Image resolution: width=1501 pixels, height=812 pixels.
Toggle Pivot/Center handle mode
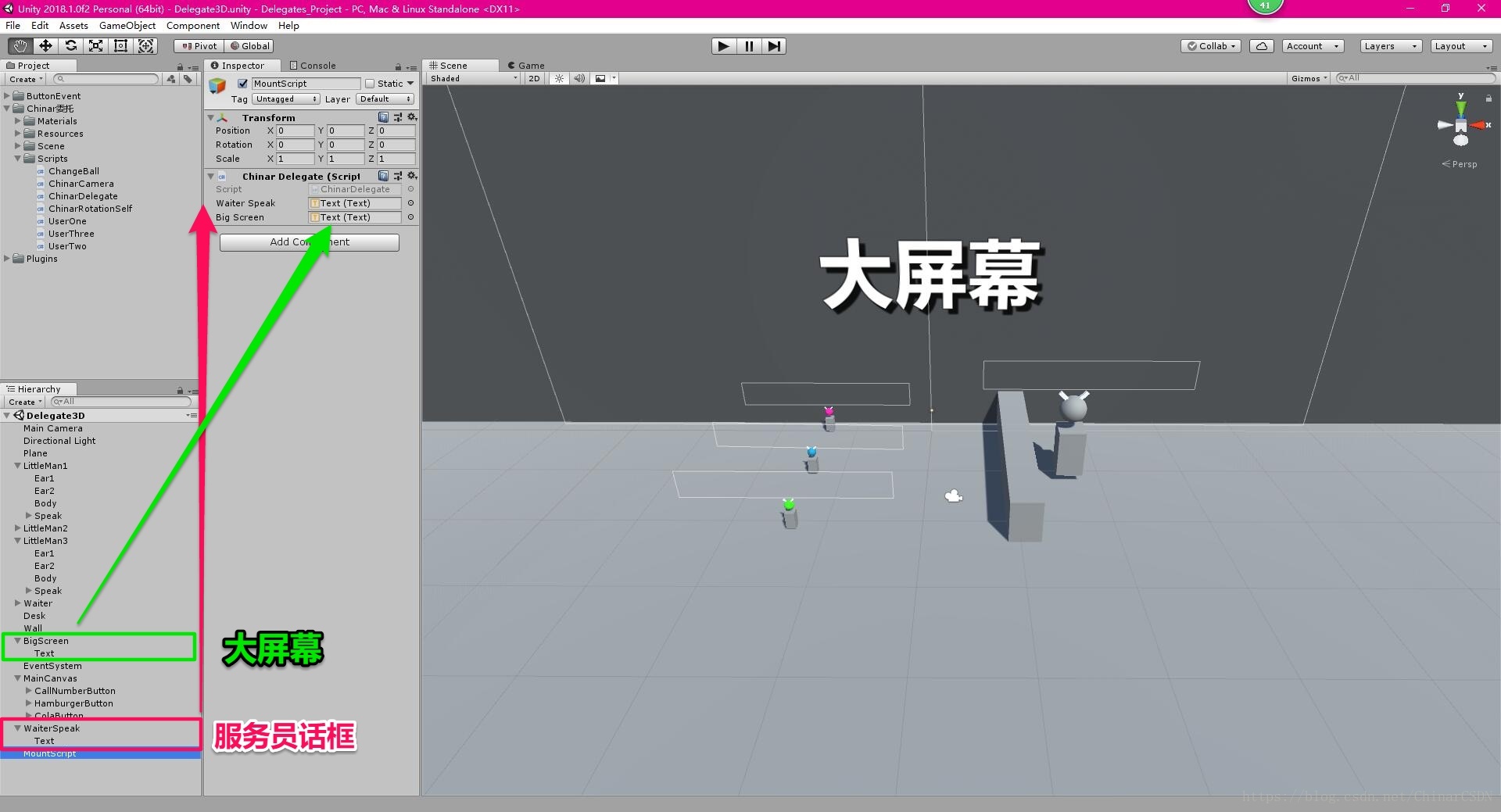pyautogui.click(x=199, y=46)
